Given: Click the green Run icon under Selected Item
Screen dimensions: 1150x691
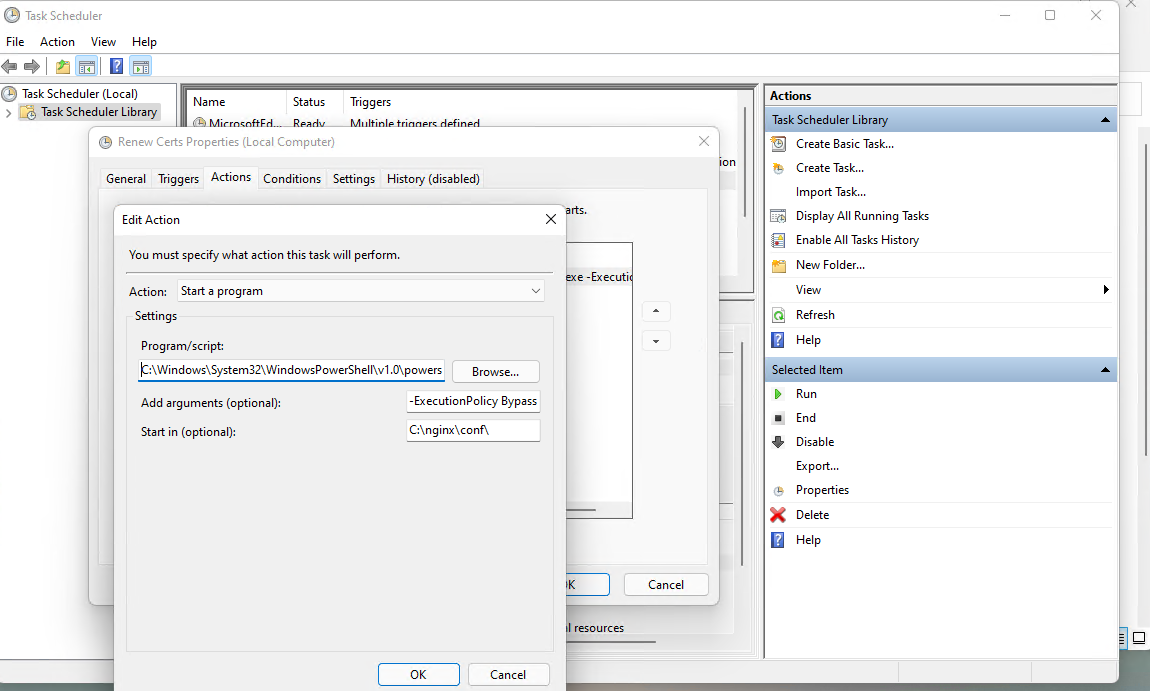Looking at the screenshot, I should pos(778,394).
